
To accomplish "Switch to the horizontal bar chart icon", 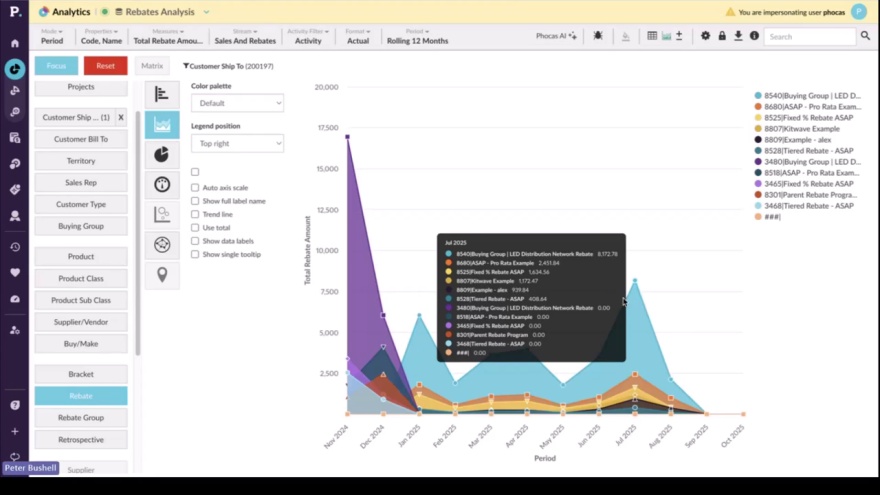I will (x=162, y=95).
